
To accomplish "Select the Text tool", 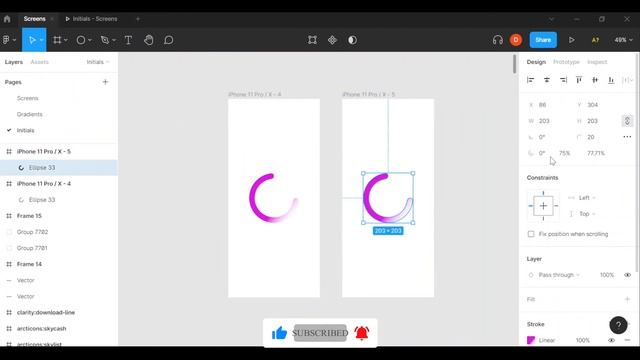I will click(x=128, y=40).
